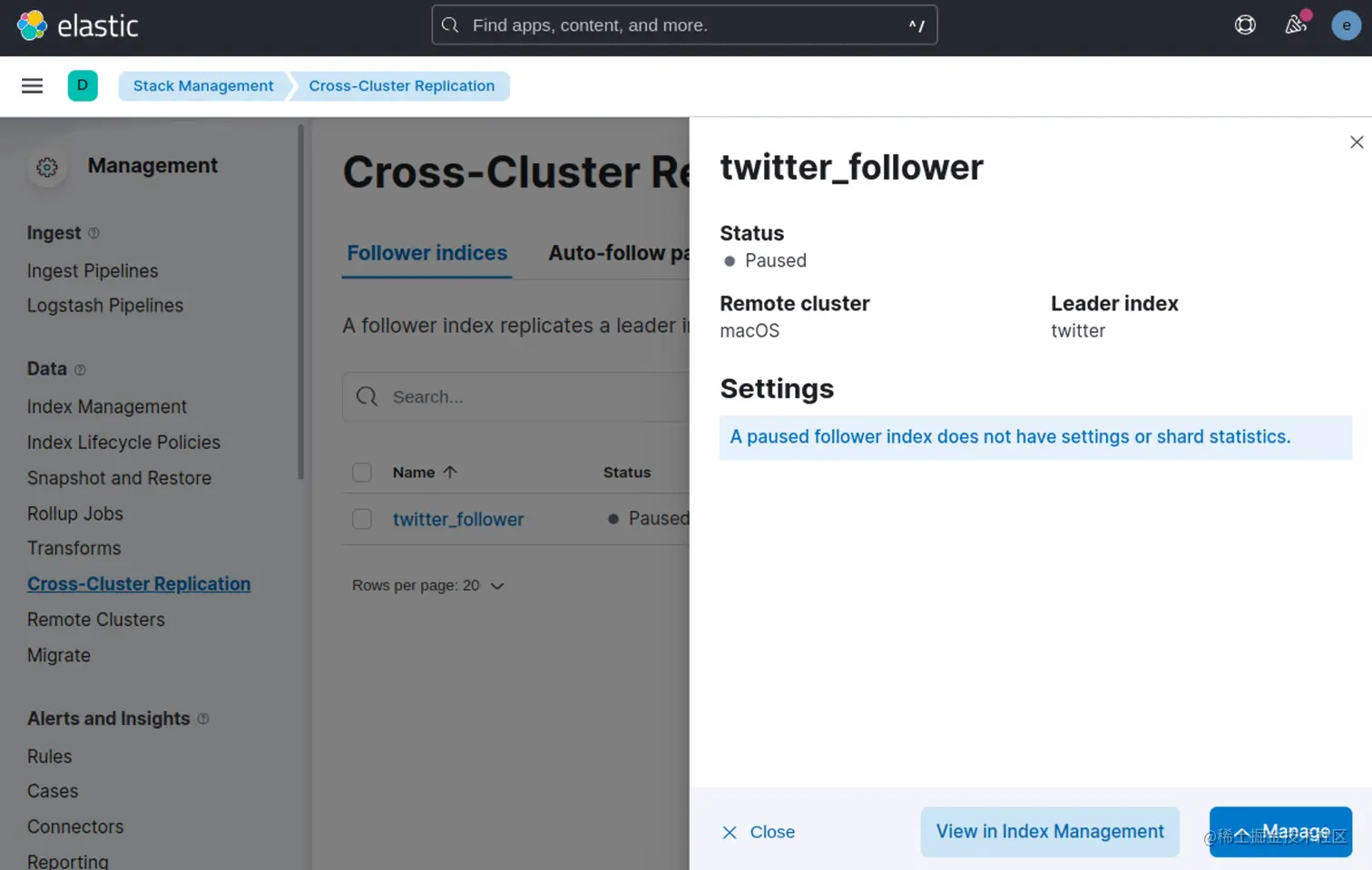The height and width of the screenshot is (870, 1372).
Task: Open Ingest Pipelines
Action: [93, 271]
